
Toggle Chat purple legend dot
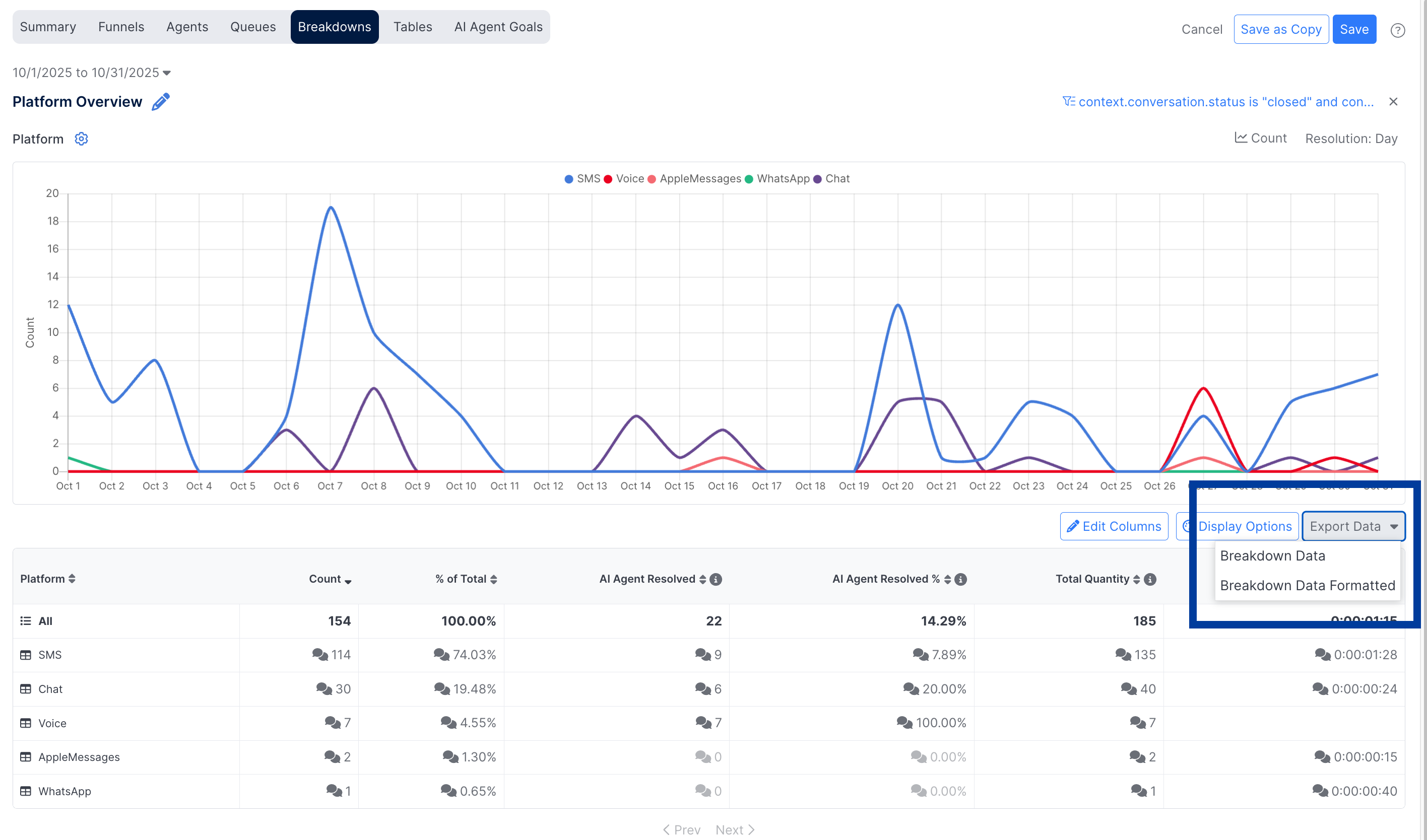pos(817,179)
